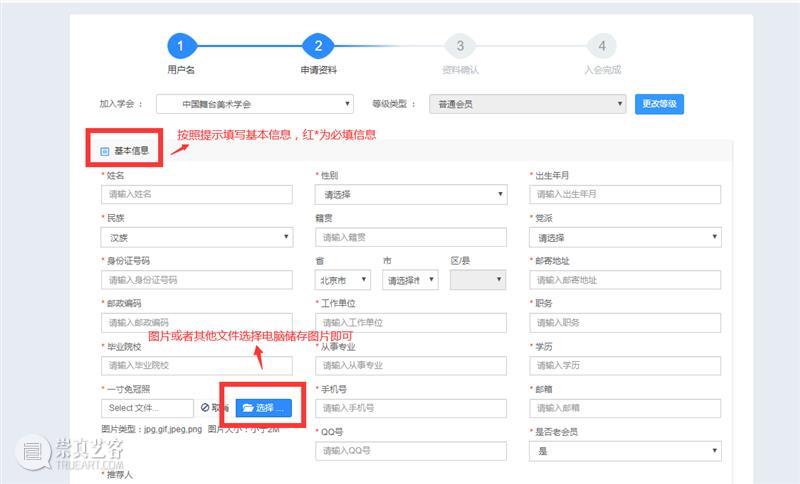
Task: Click the Select 文件 file field
Action: [x=147, y=408]
